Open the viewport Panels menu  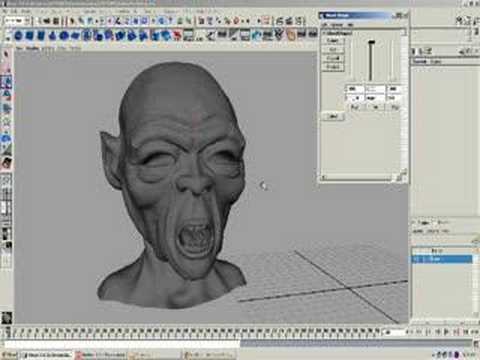[x=75, y=48]
